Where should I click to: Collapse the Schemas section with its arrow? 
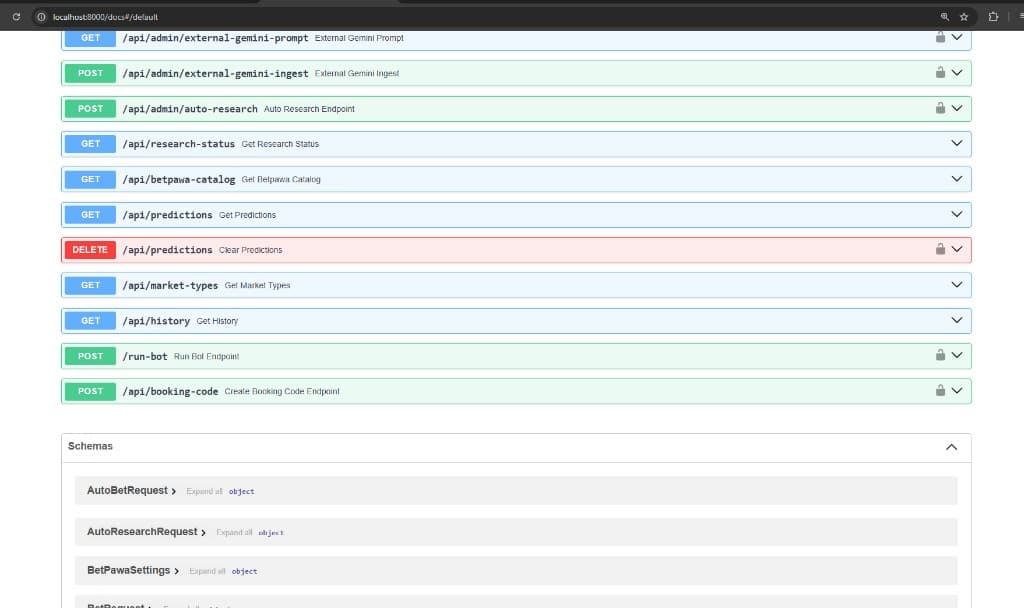[952, 447]
